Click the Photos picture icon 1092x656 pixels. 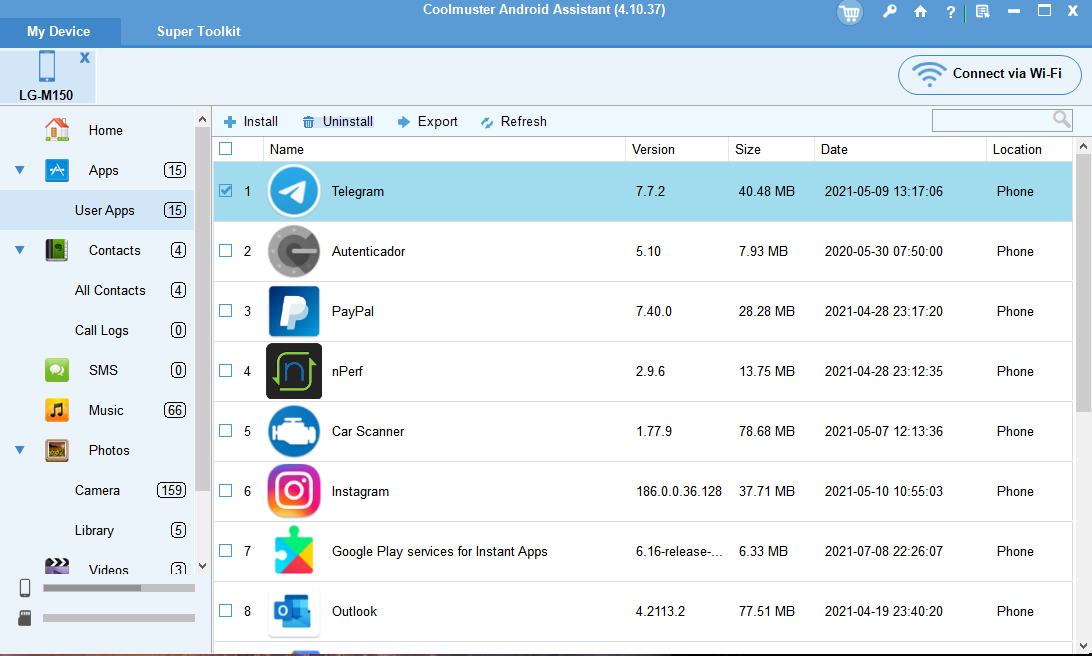[x=57, y=451]
